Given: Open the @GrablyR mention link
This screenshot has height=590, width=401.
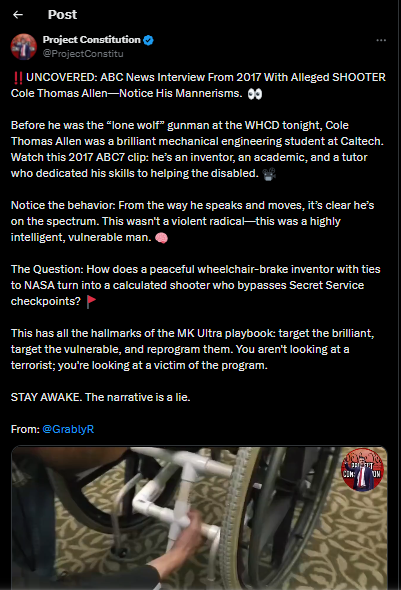Looking at the screenshot, I should [68, 429].
